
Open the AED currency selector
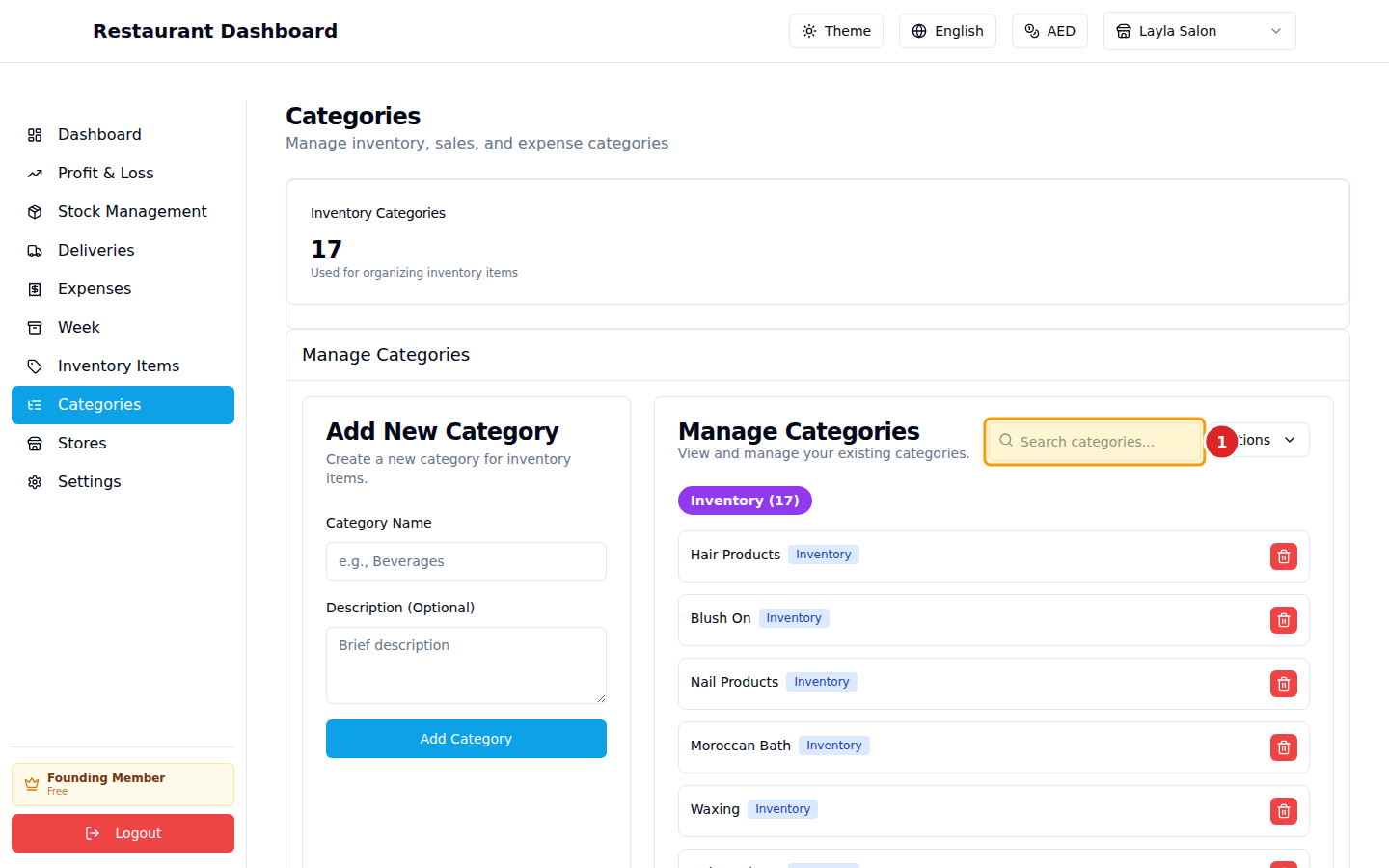tap(1049, 30)
